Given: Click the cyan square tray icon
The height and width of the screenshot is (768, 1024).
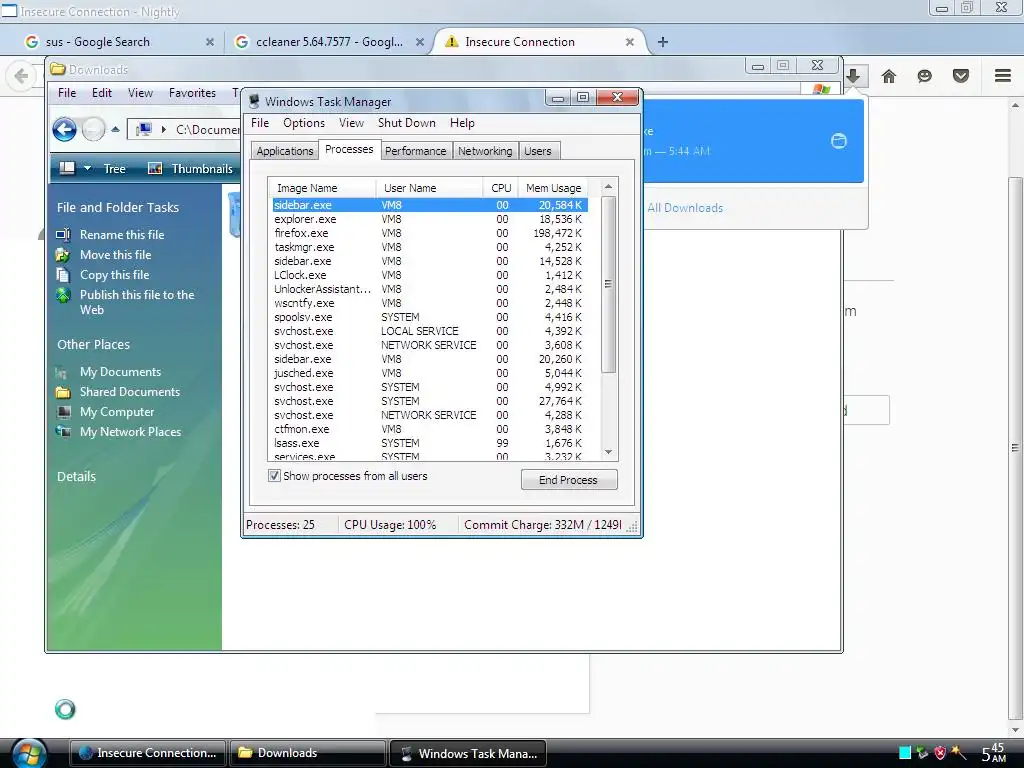Looking at the screenshot, I should pos(904,753).
